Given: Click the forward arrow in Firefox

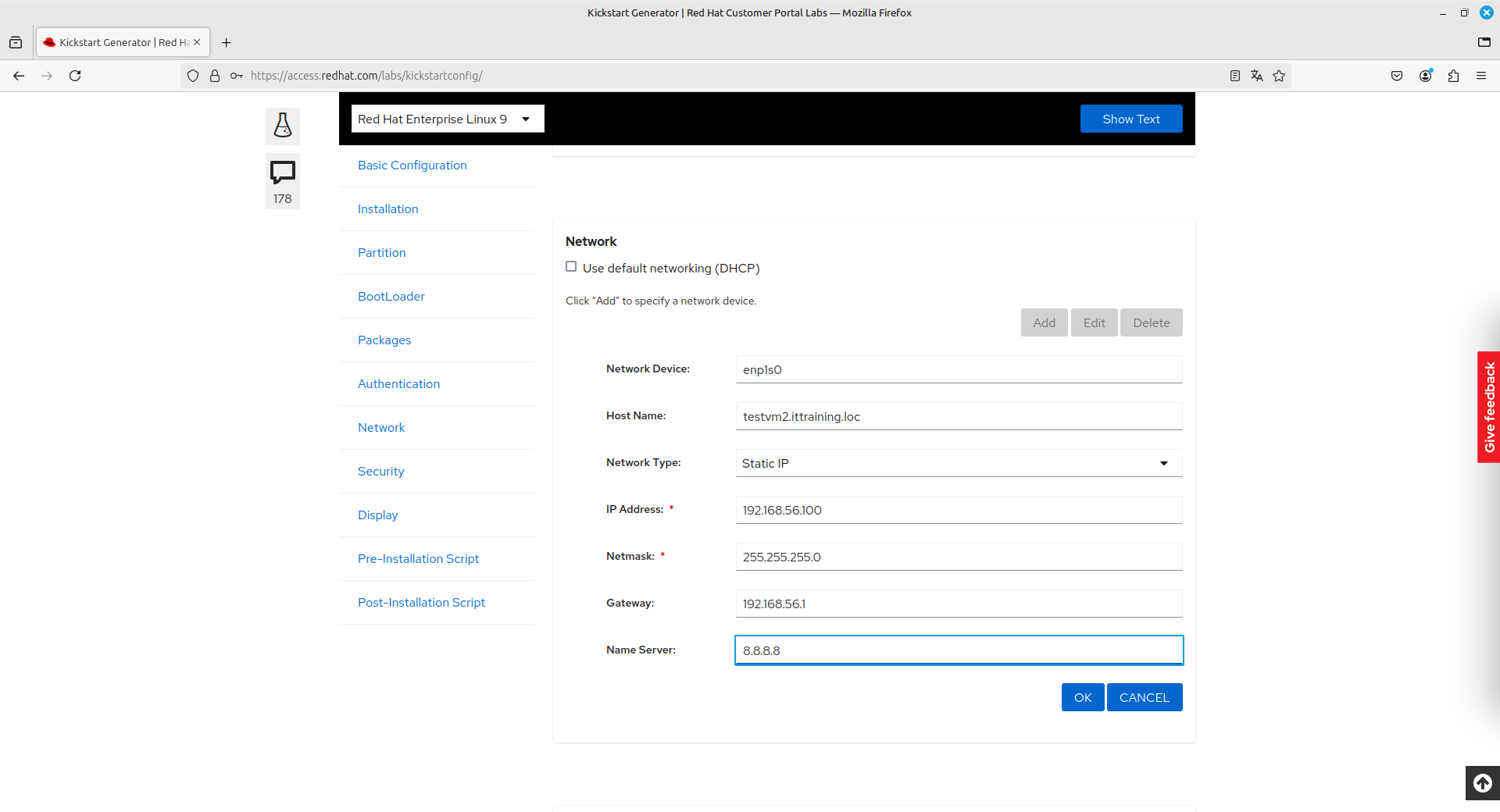Looking at the screenshot, I should (47, 76).
